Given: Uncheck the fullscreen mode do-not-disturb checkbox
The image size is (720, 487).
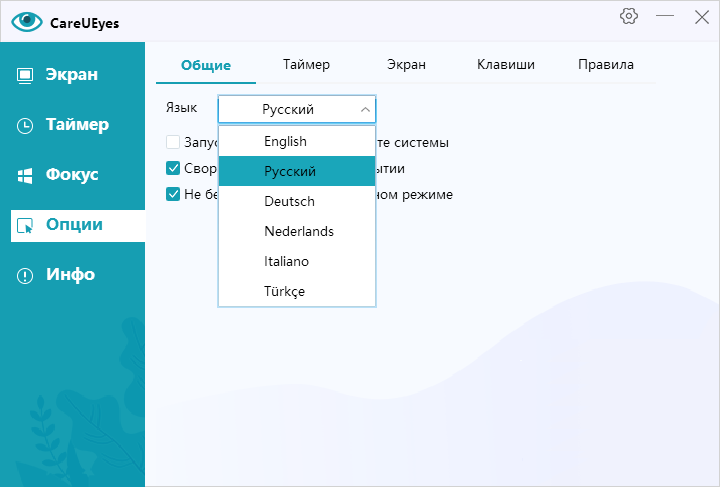Looking at the screenshot, I should [173, 194].
